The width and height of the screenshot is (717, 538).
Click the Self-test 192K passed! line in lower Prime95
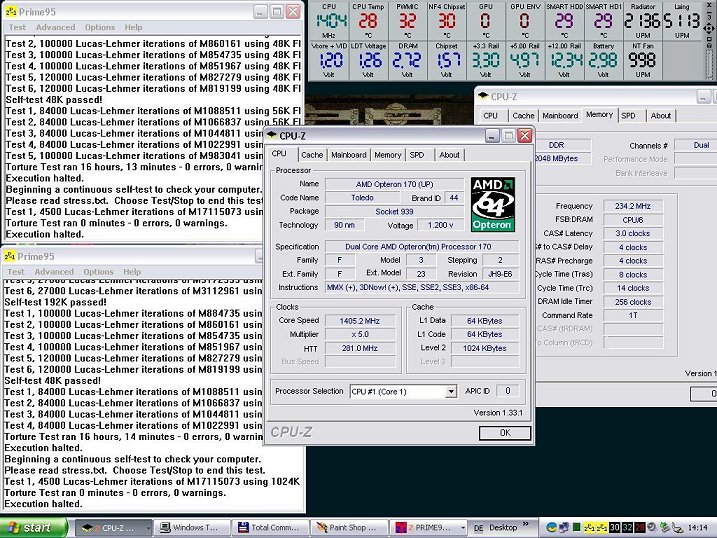[55, 302]
